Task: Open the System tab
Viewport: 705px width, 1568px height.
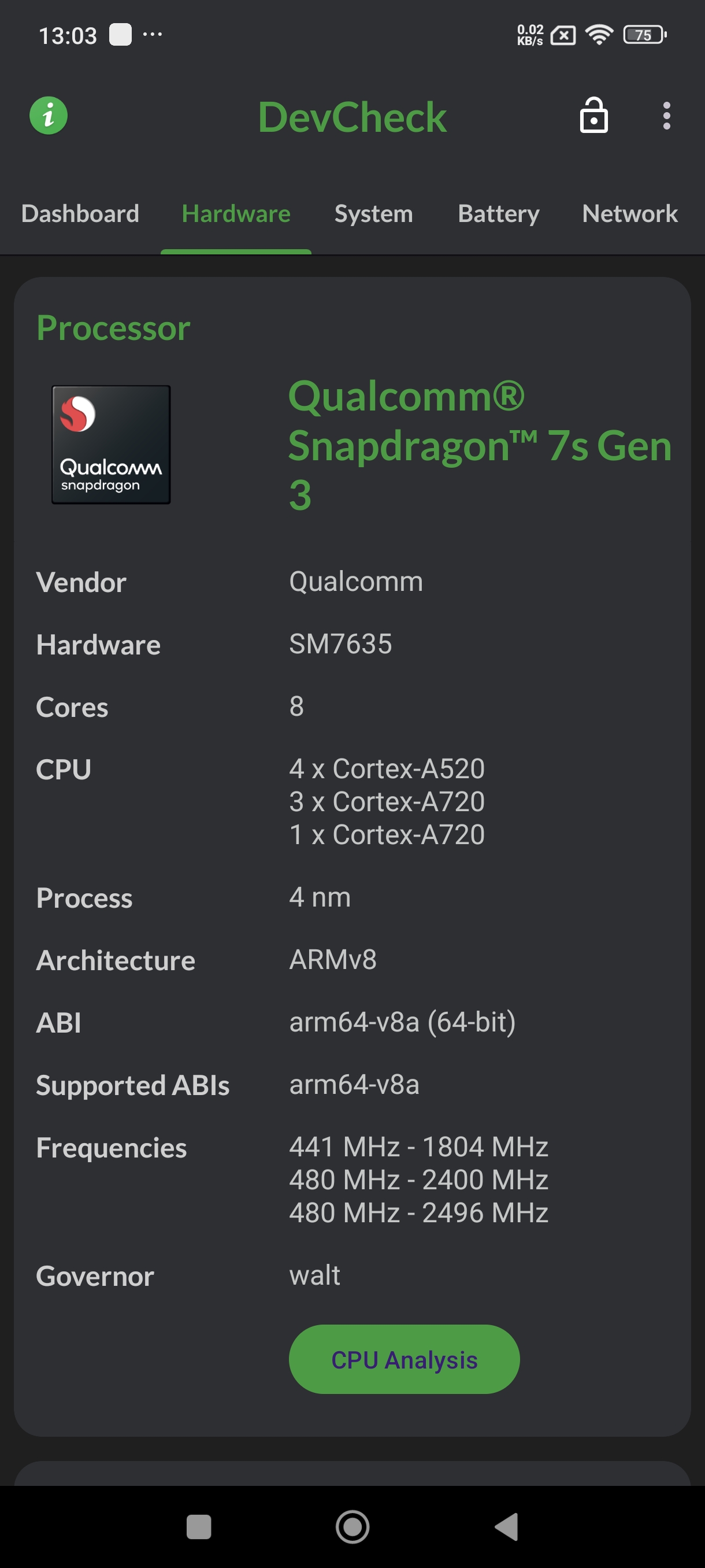Action: pos(373,214)
